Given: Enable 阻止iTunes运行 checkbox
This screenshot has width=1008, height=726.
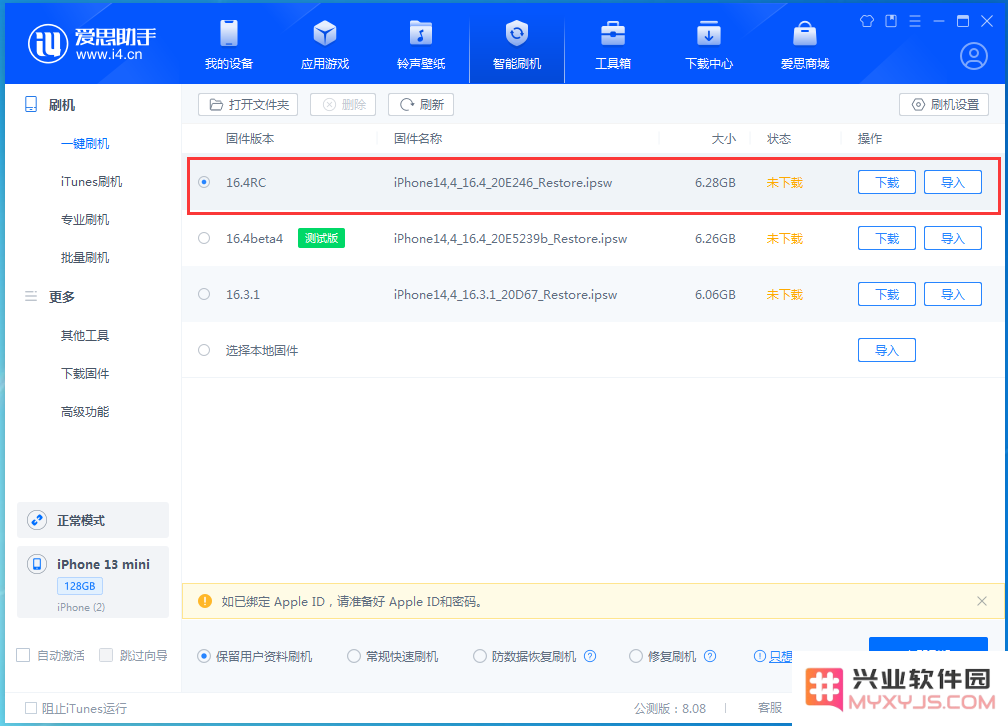Looking at the screenshot, I should click(x=30, y=708).
